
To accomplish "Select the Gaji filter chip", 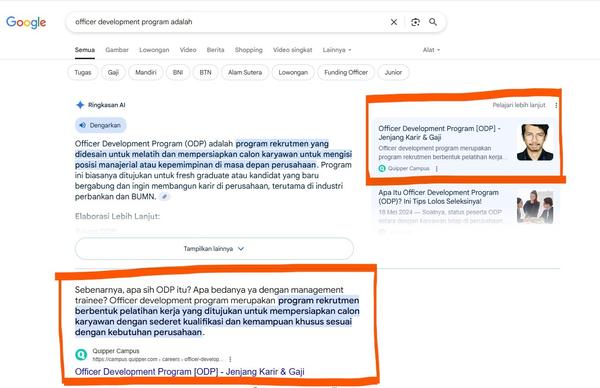I will [113, 72].
